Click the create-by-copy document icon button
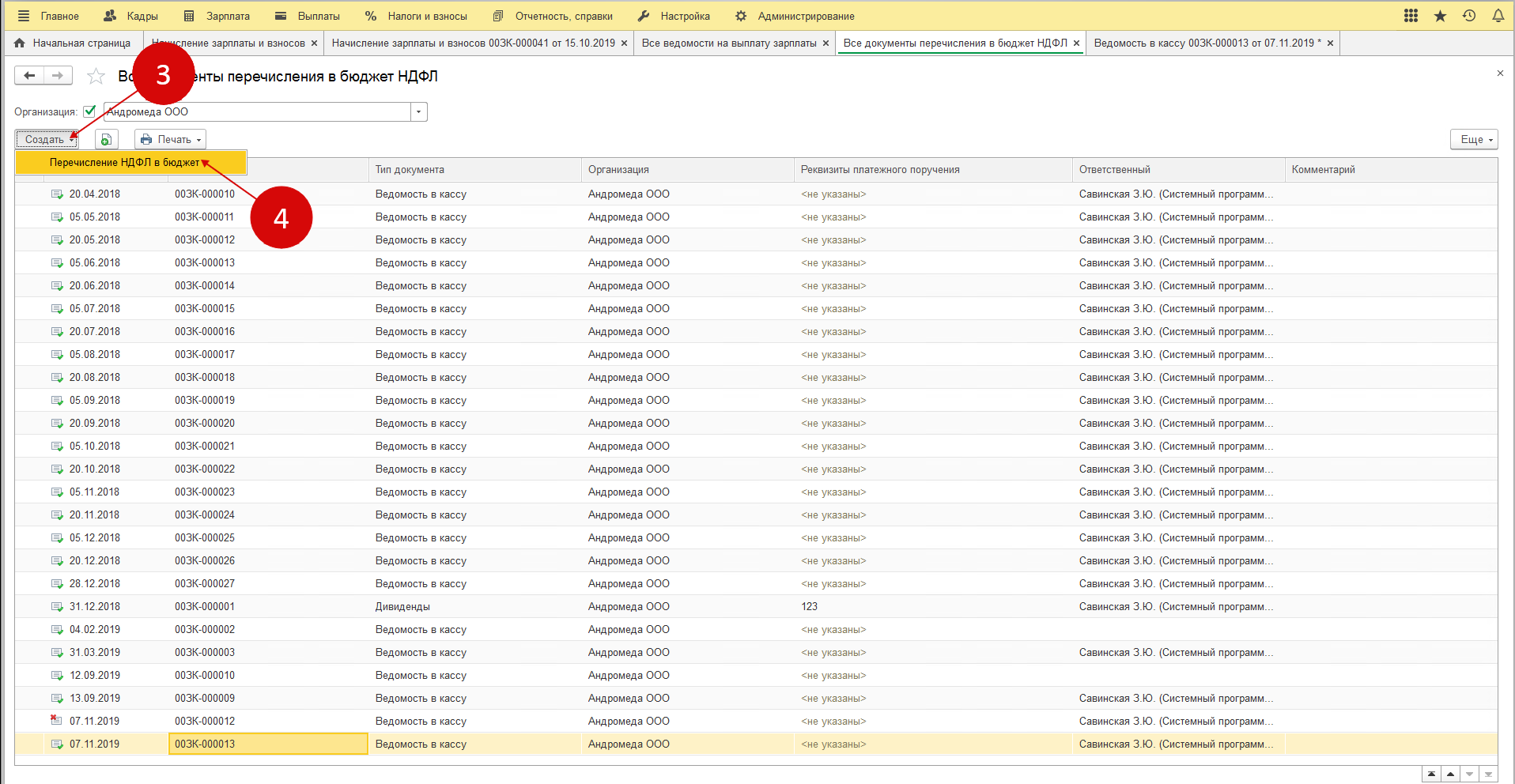 [106, 139]
